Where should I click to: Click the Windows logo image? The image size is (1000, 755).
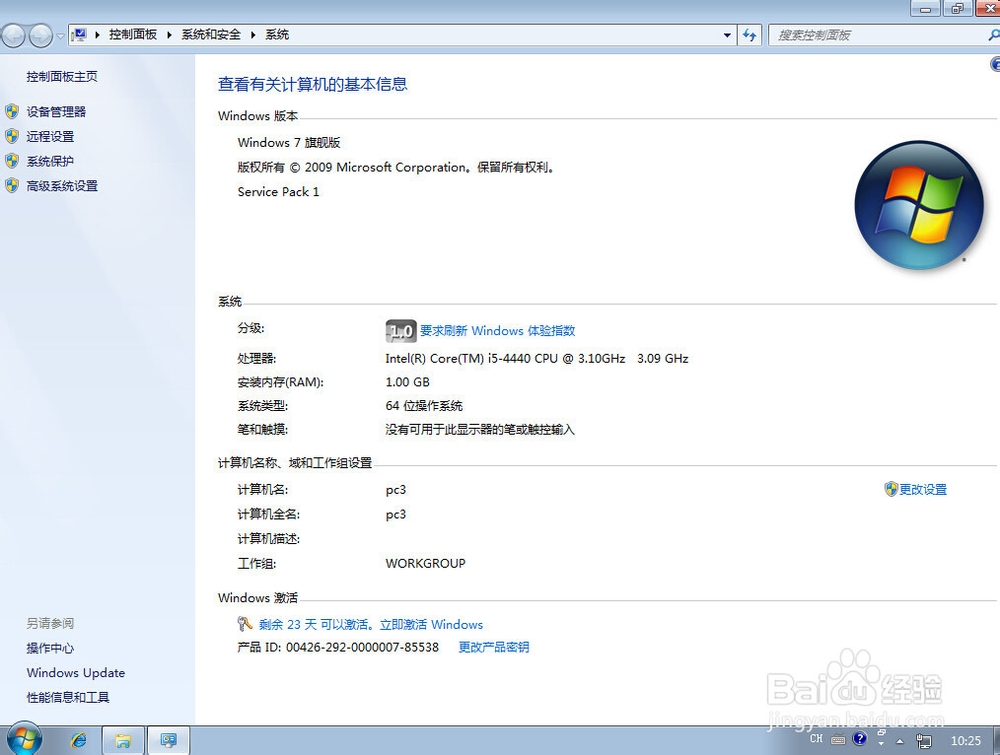pos(919,205)
